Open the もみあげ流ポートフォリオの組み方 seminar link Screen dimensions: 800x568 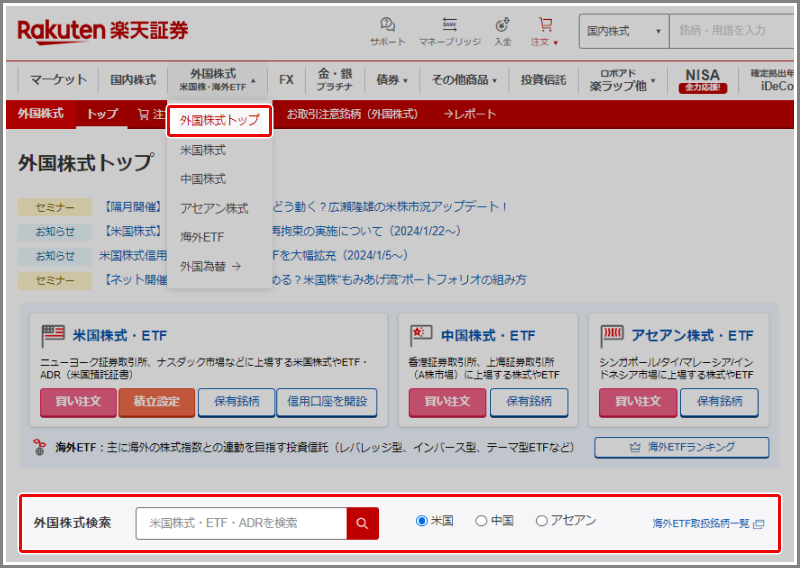(x=398, y=280)
